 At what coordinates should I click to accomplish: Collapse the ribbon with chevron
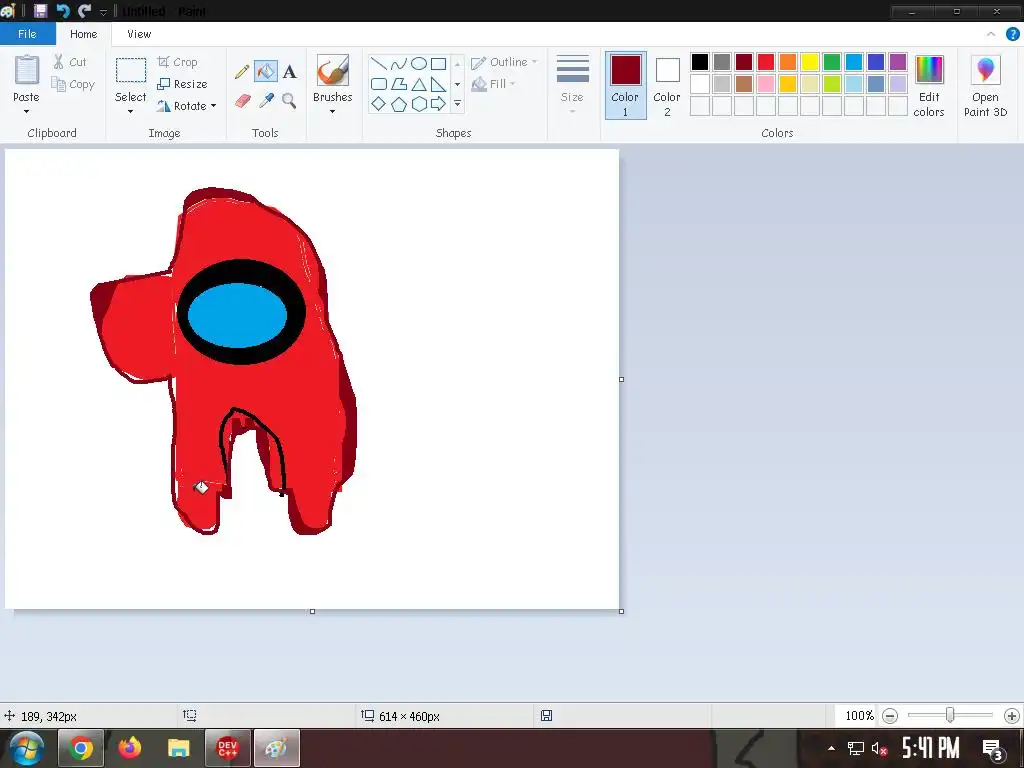[991, 34]
